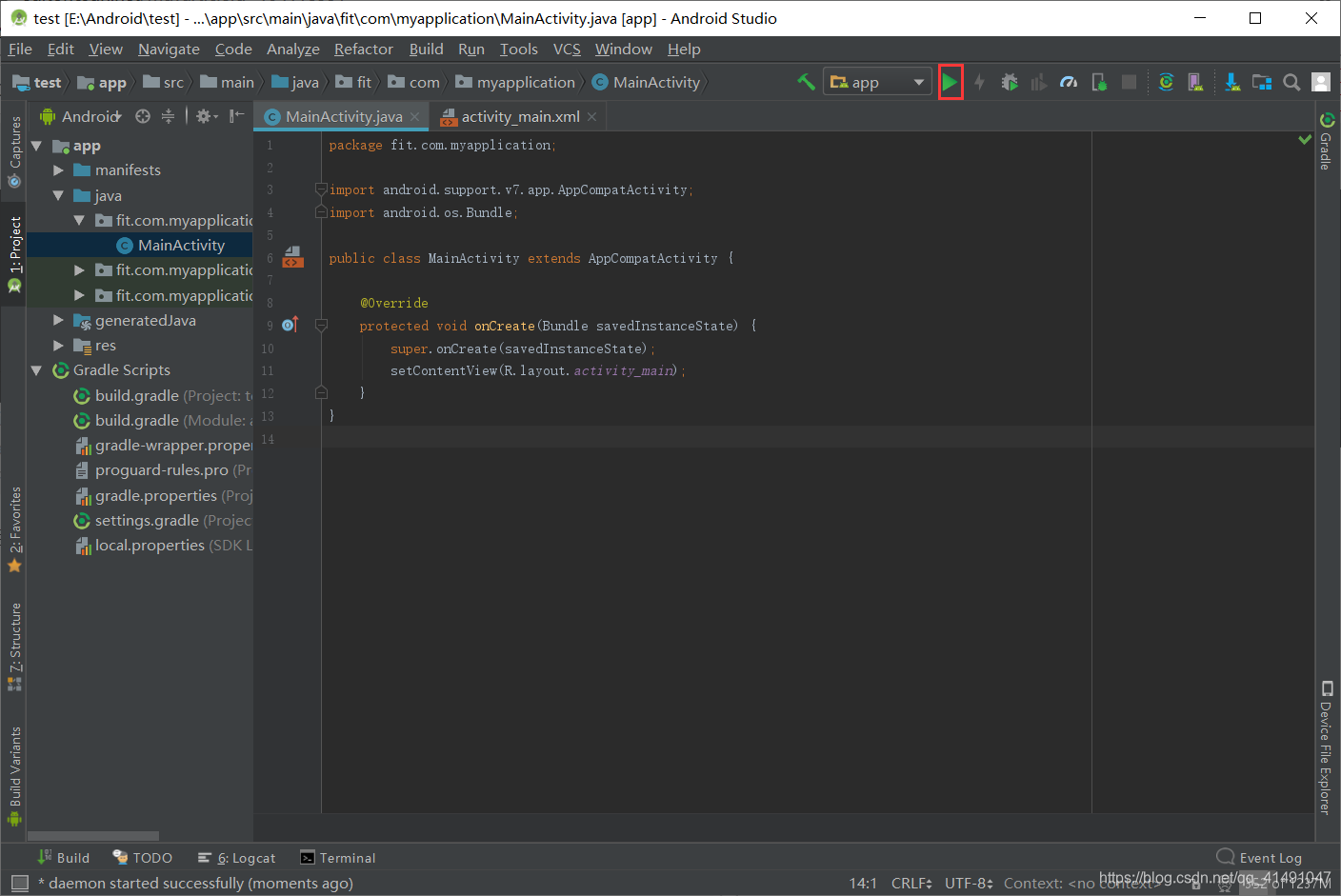Open the Event Log

[x=1259, y=857]
